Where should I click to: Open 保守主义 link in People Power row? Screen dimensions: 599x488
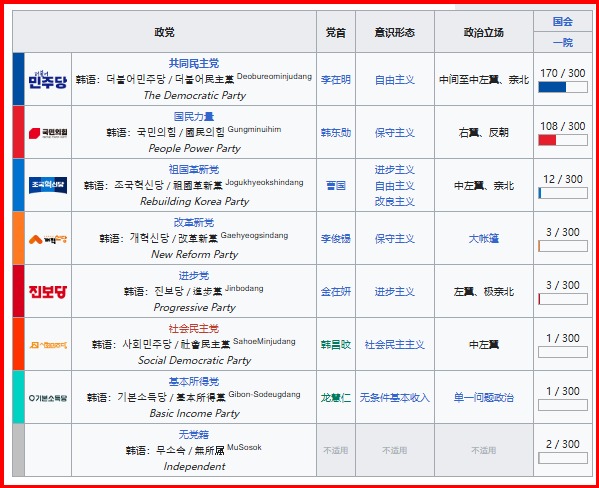point(395,133)
